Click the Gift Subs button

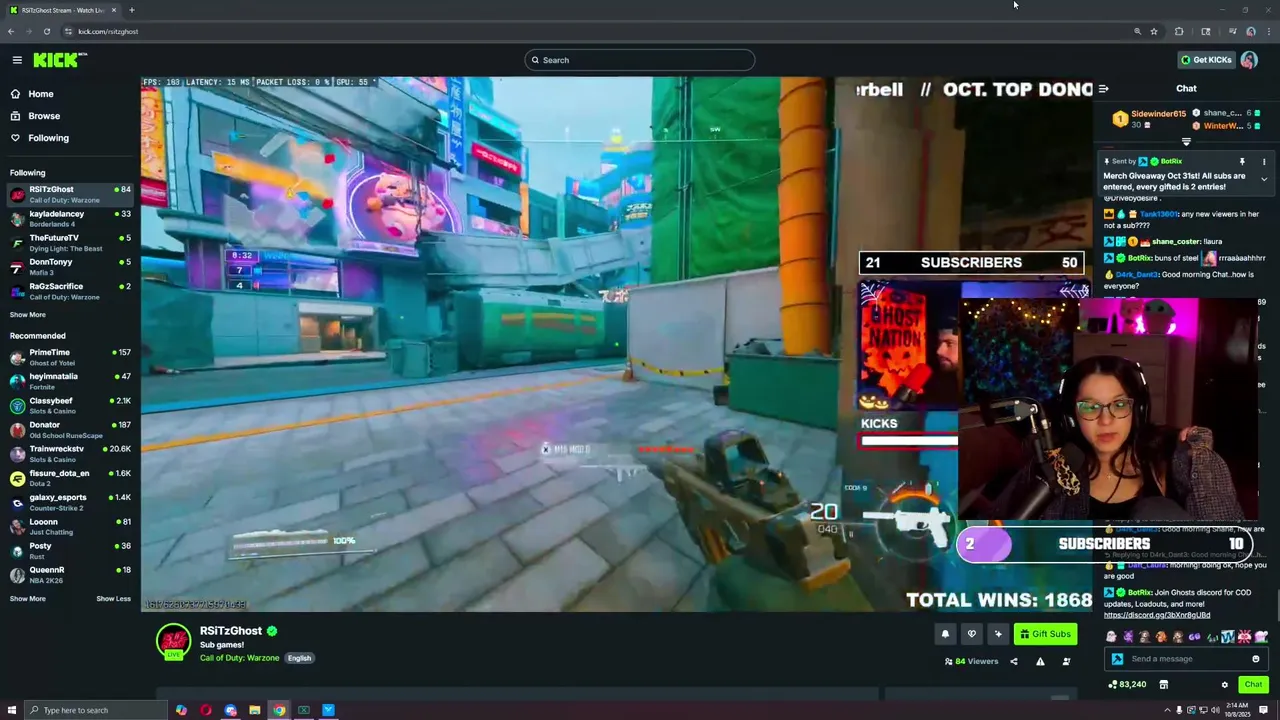pos(1045,634)
